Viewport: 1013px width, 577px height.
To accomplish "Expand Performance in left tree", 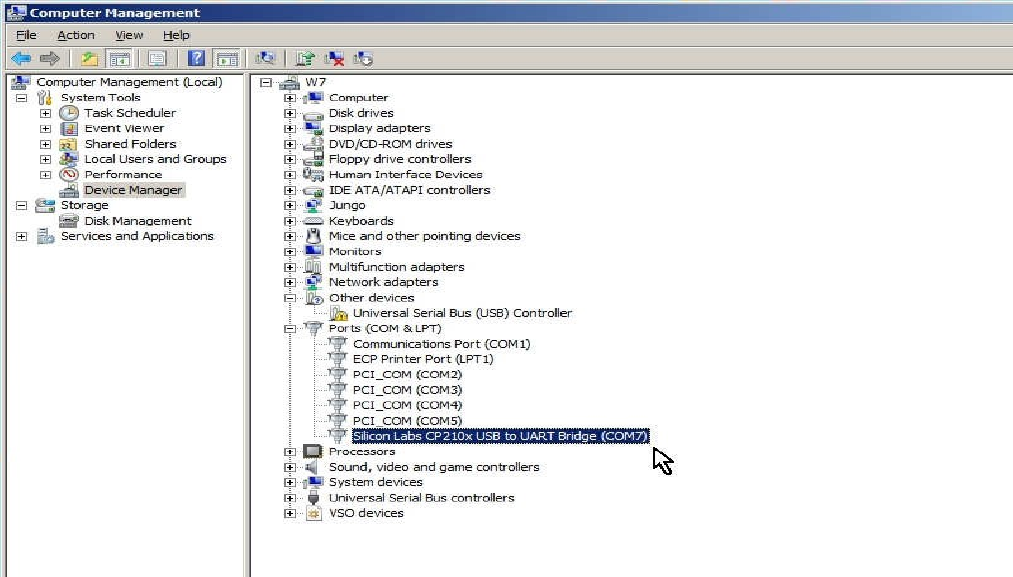I will [x=45, y=174].
